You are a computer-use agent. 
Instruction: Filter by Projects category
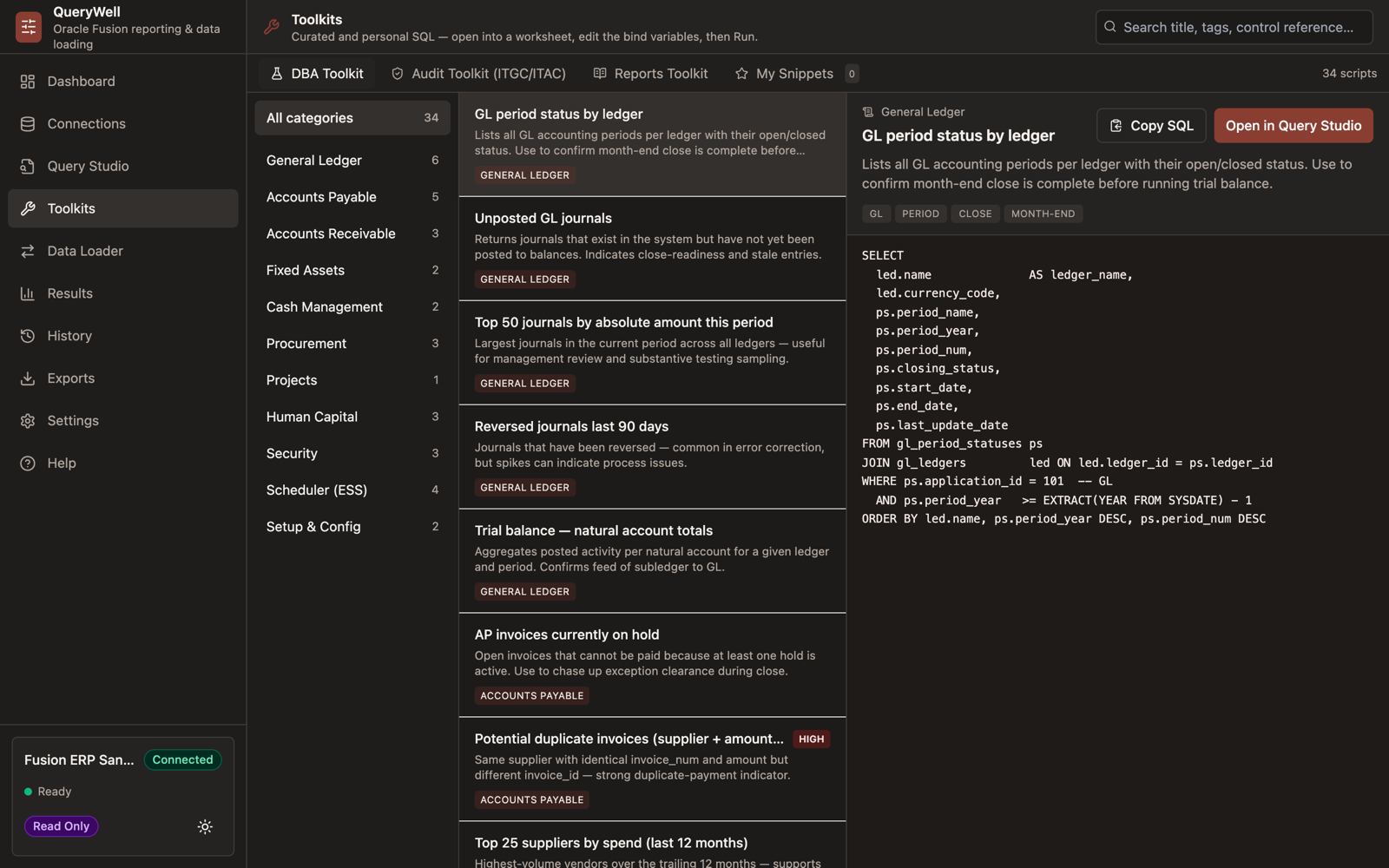352,380
